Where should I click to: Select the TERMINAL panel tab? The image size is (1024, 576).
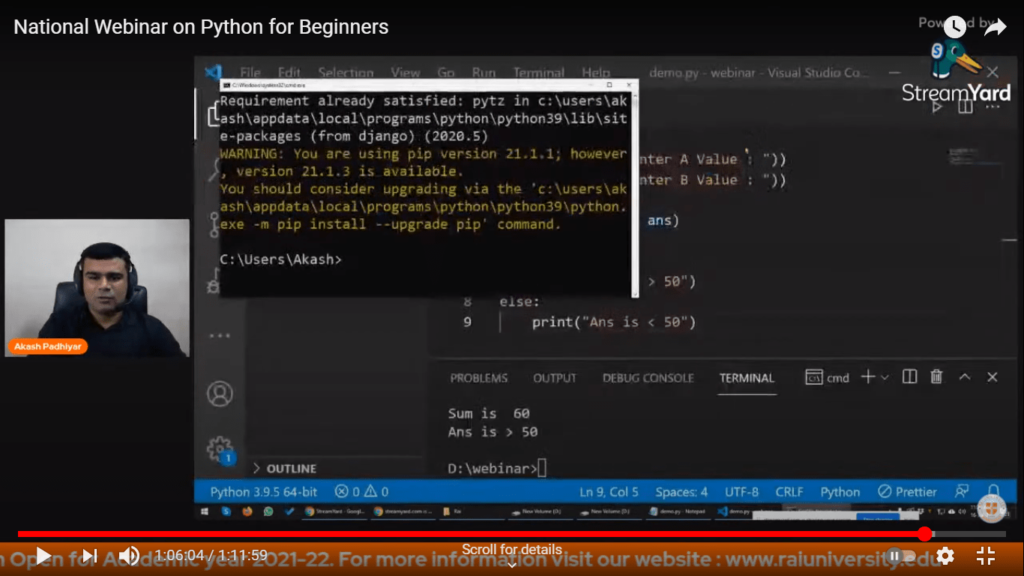click(746, 378)
